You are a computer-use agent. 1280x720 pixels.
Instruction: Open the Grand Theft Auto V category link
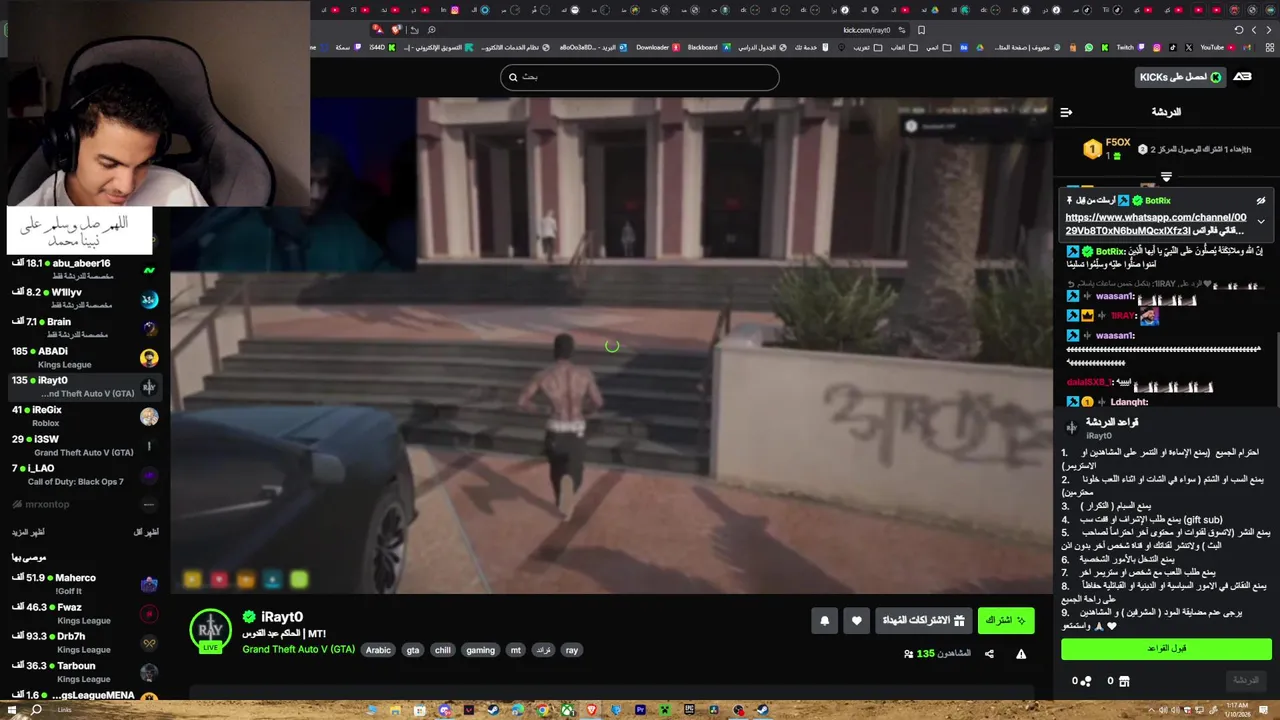[298, 650]
